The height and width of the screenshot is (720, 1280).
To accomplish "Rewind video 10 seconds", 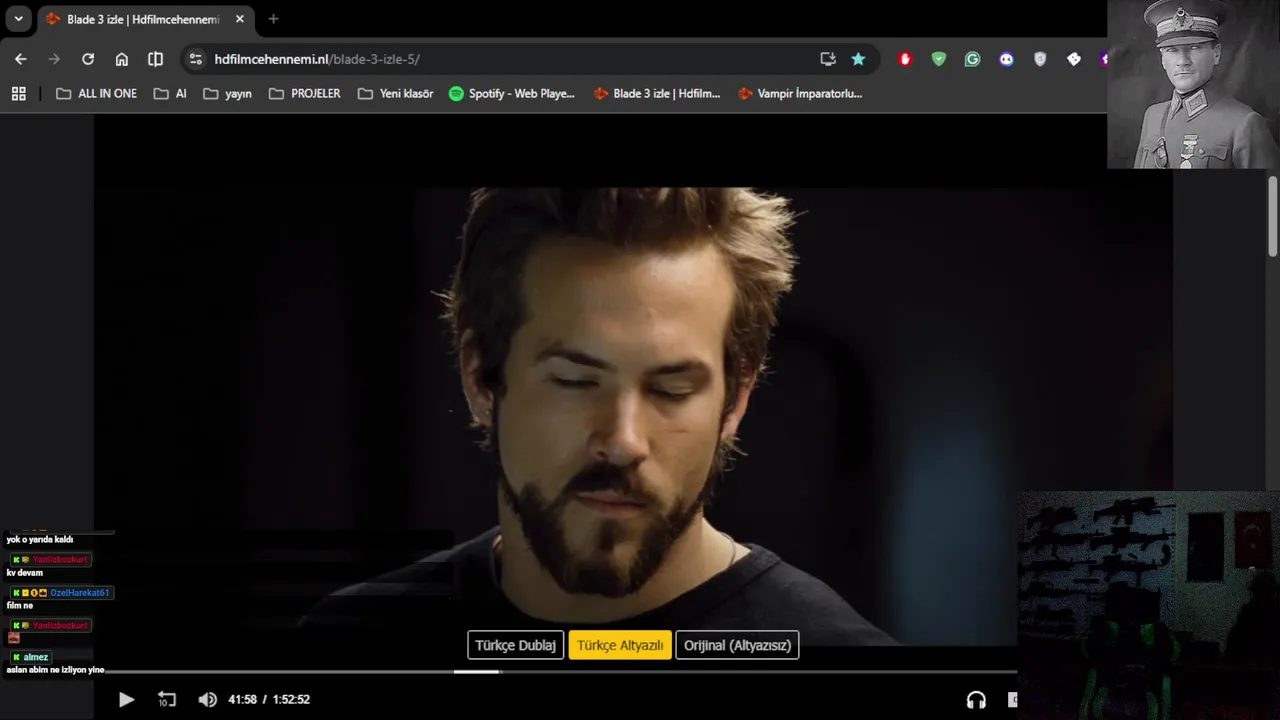I will pos(167,700).
